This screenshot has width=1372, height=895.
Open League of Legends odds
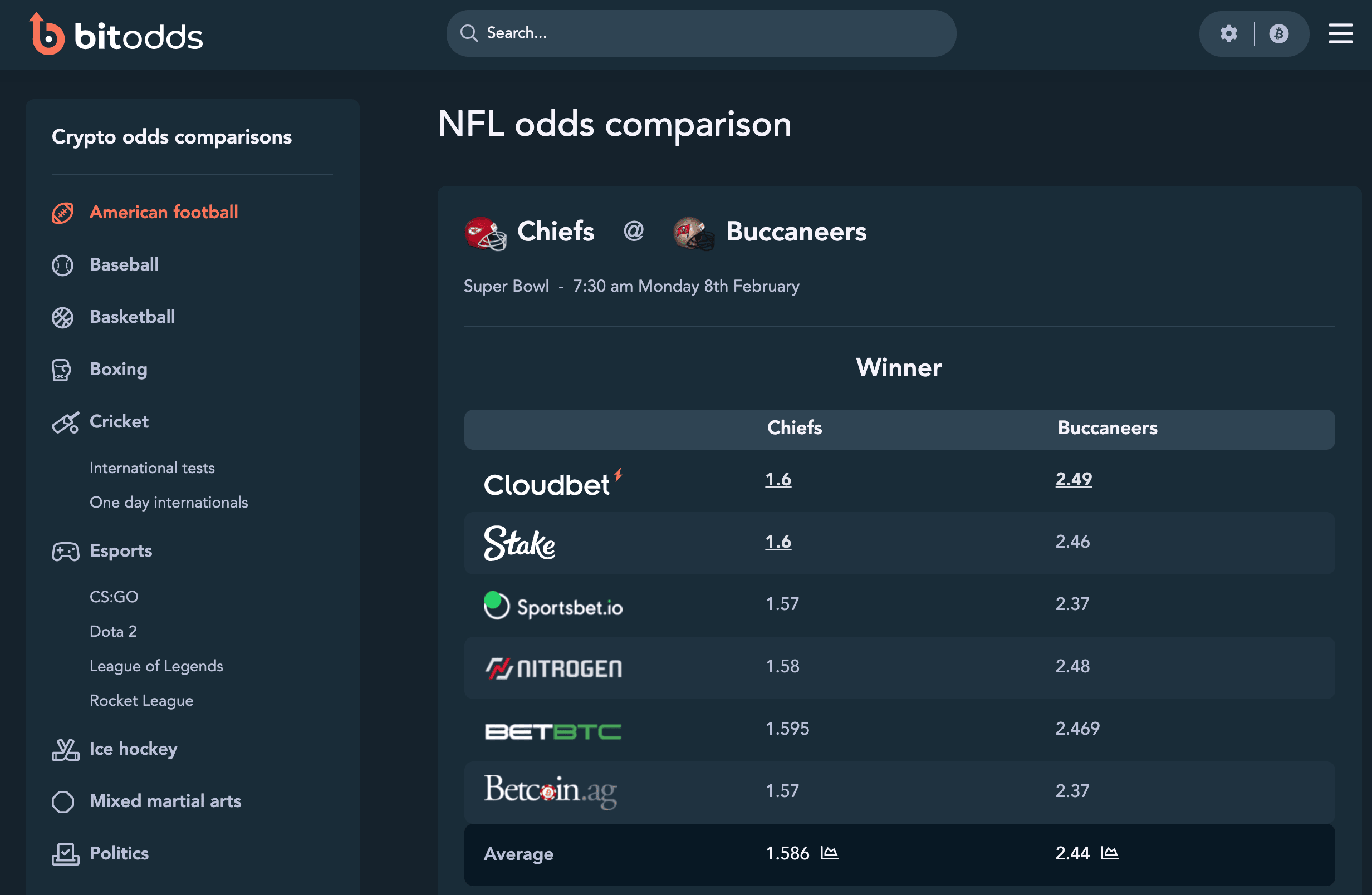[x=156, y=666]
